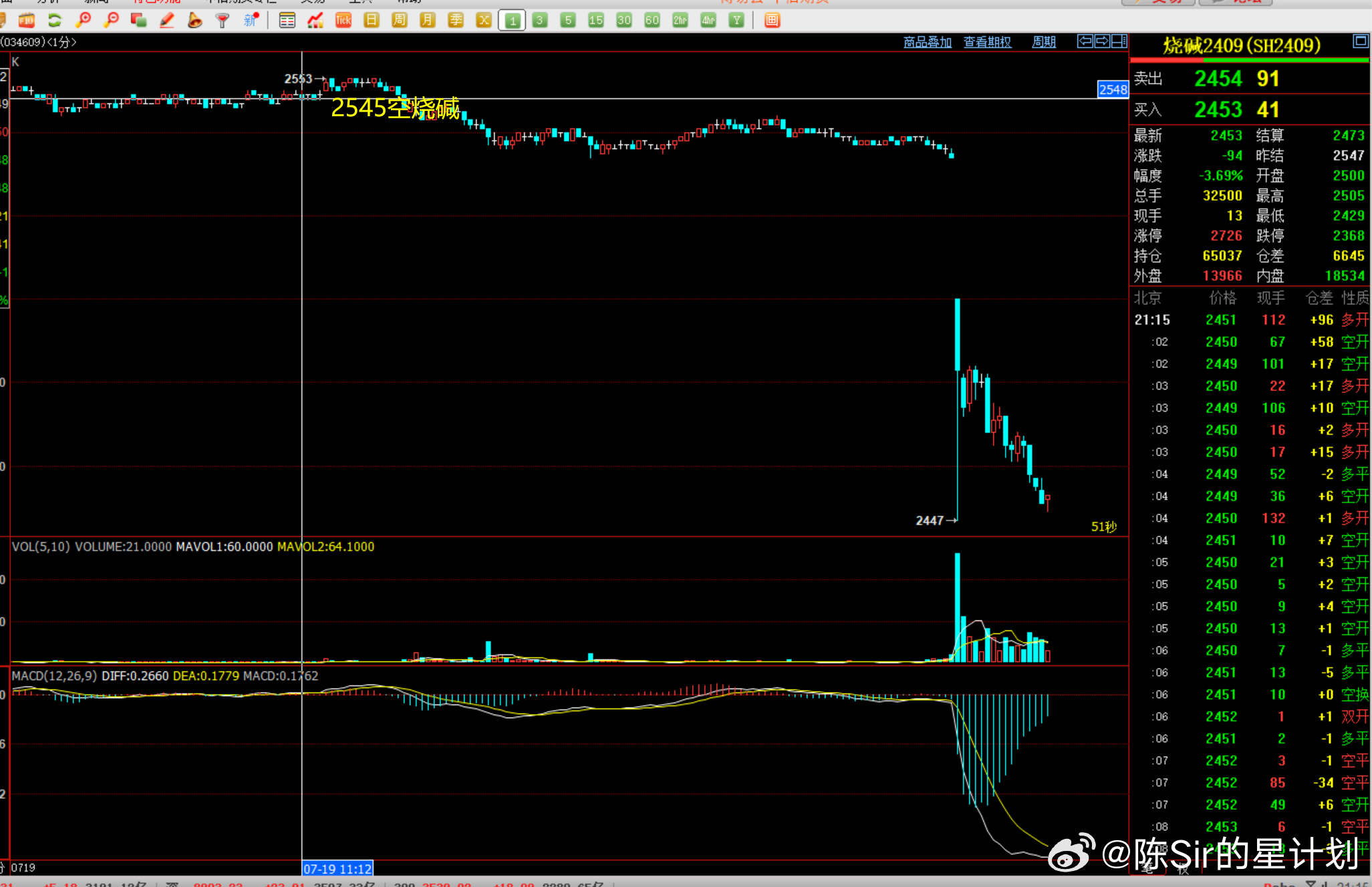Select the red pencil drawing tool

[x=167, y=21]
